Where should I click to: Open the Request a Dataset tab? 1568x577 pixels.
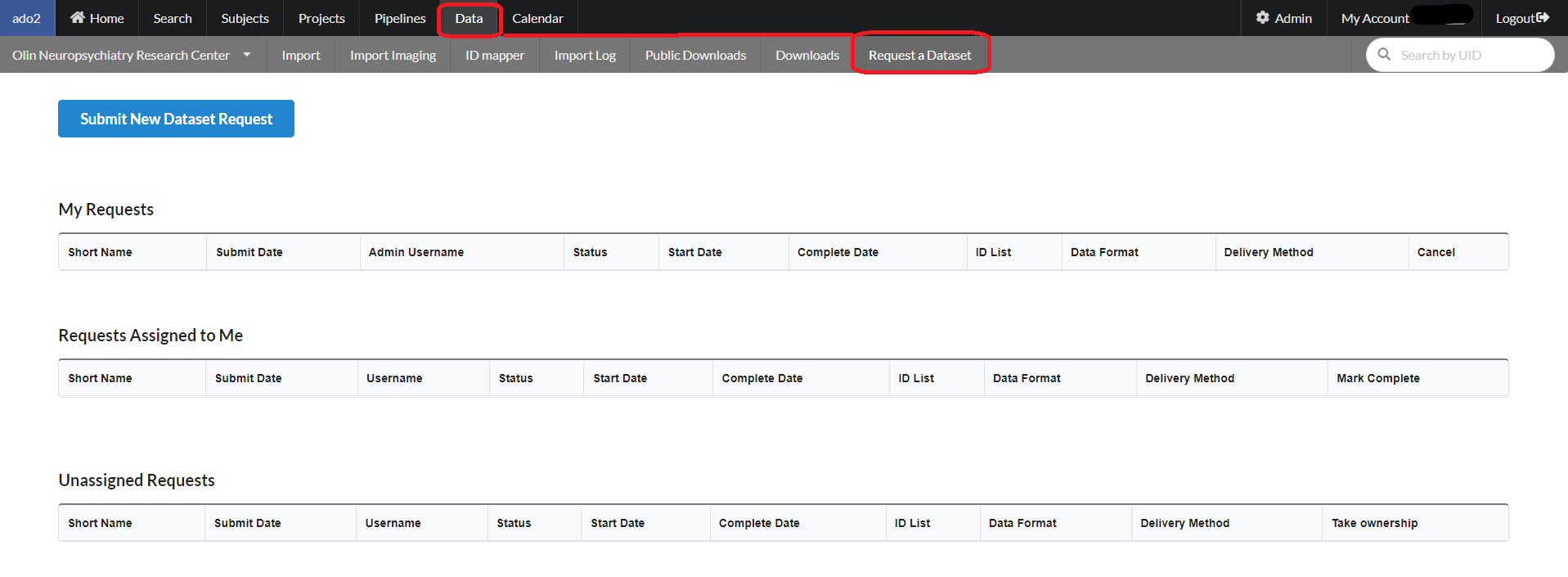pyautogui.click(x=919, y=55)
